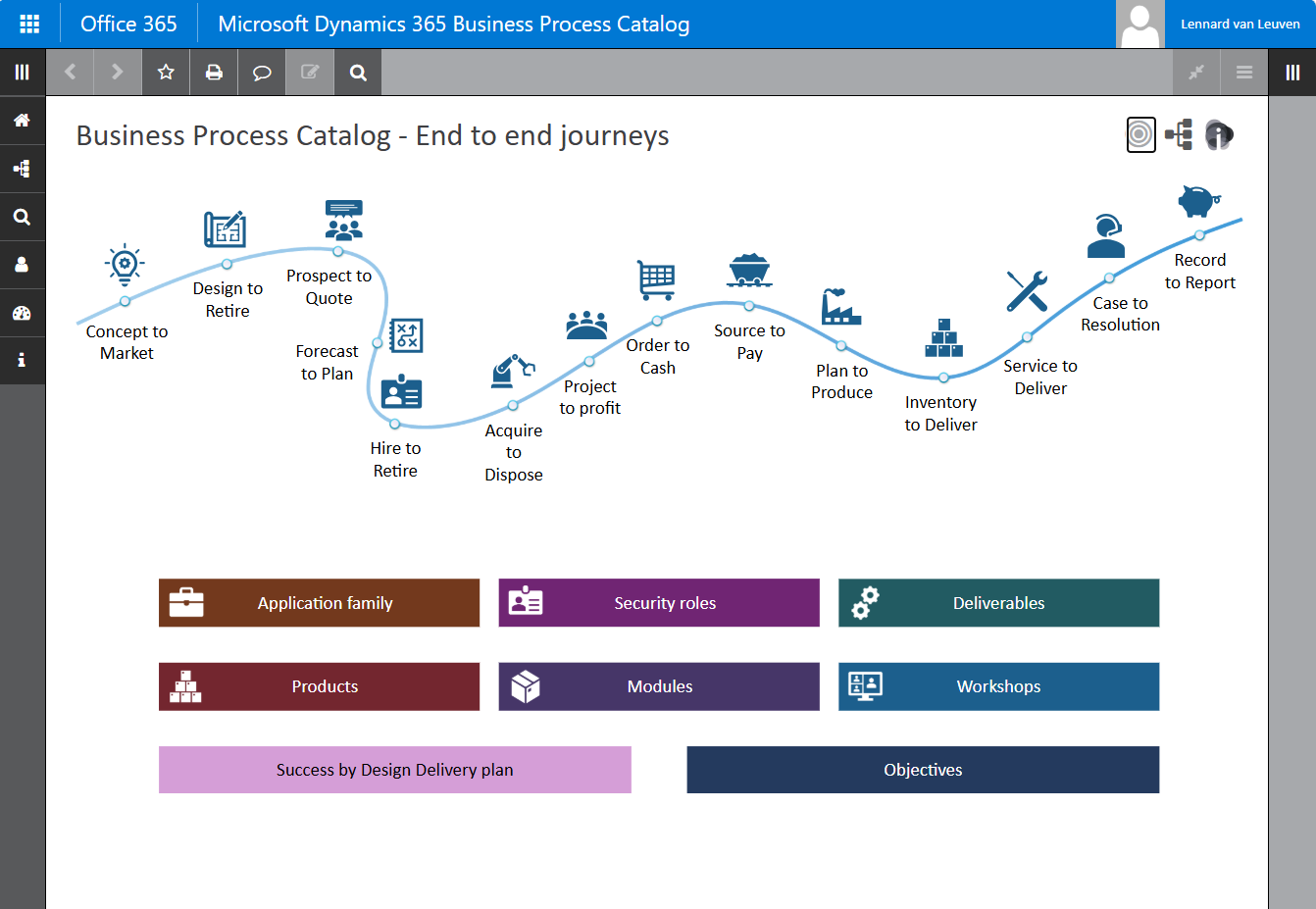Open Success by Design Delivery plan tile
The width and height of the screenshot is (1316, 909).
395,770
